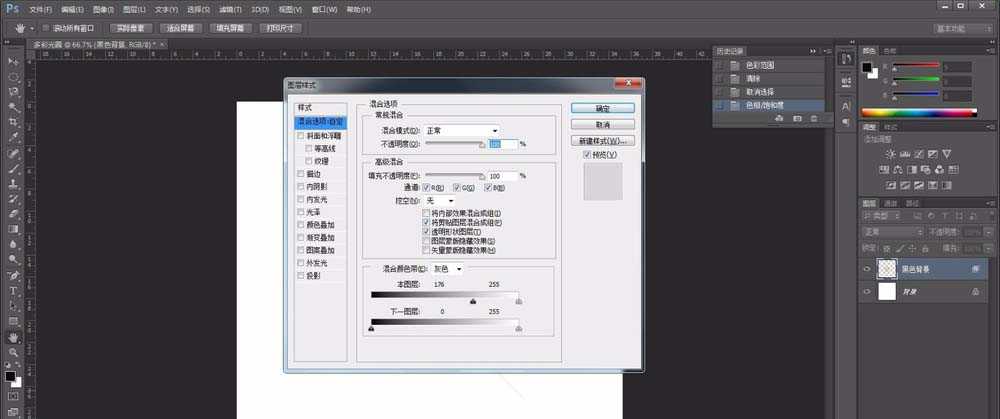Click the character (A) panel icon
1000x419 pixels.
click(x=845, y=105)
